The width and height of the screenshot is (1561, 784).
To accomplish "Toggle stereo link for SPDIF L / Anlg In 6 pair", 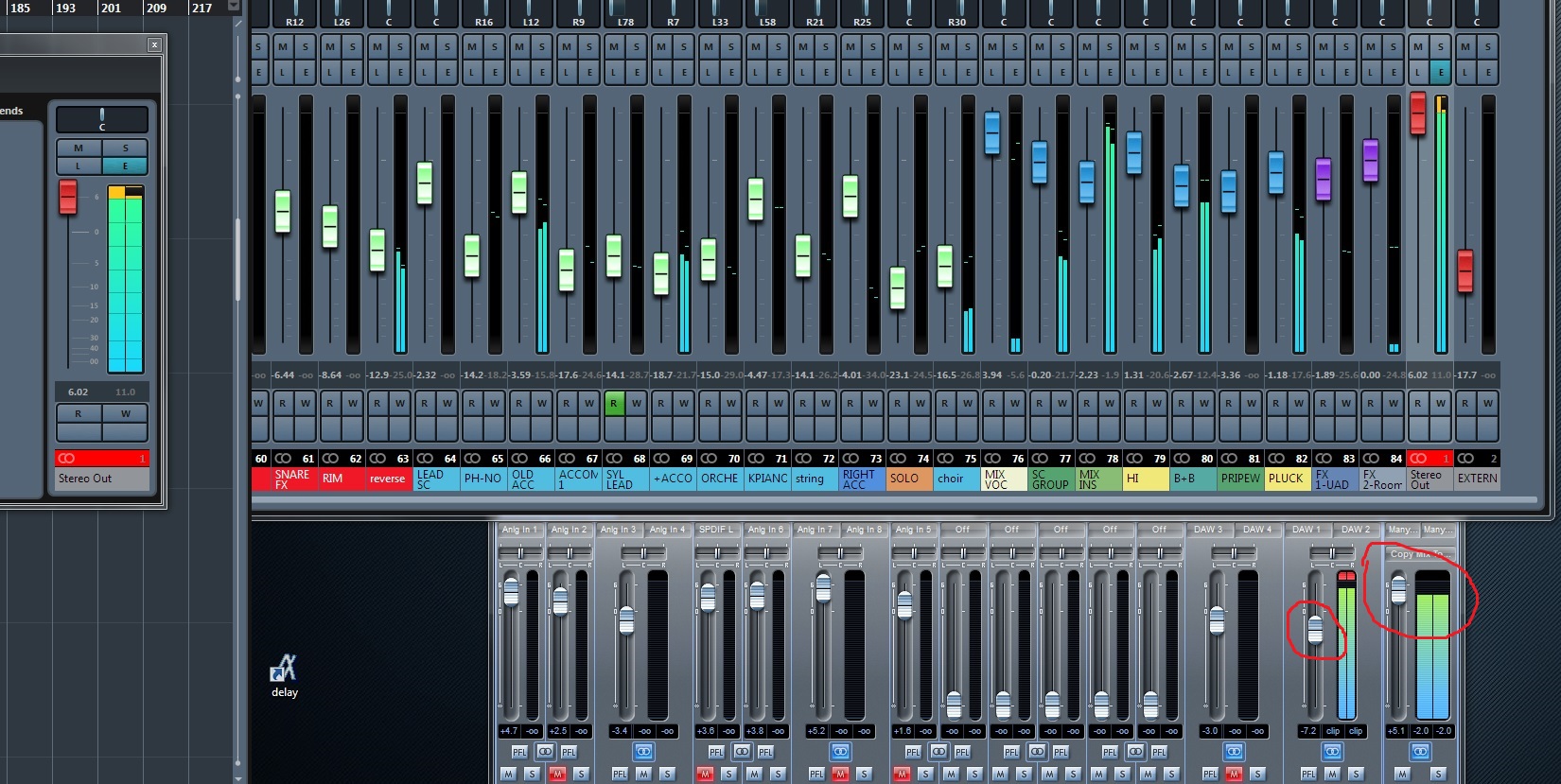I will pos(742,752).
